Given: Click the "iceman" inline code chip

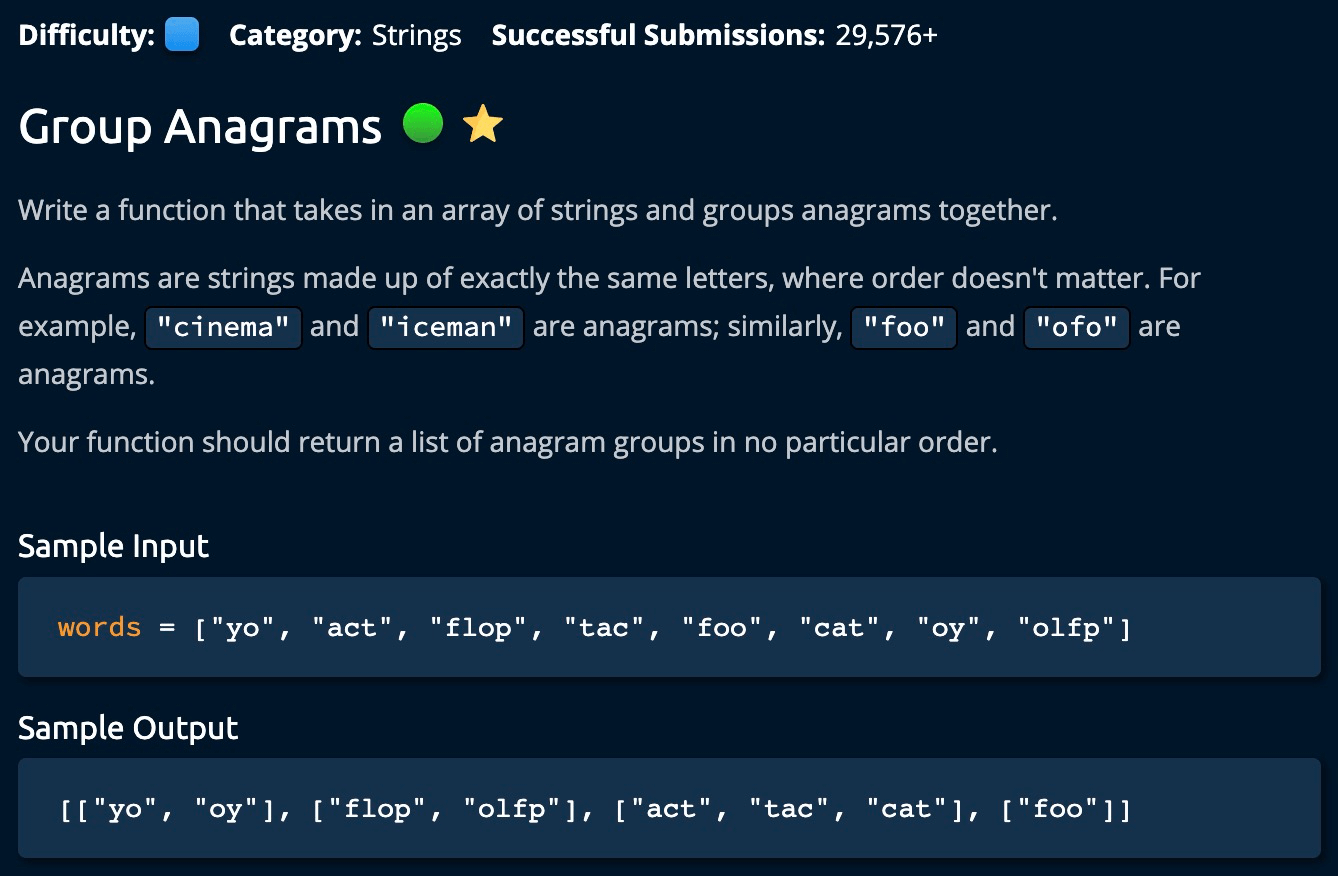Looking at the screenshot, I should pyautogui.click(x=446, y=327).
